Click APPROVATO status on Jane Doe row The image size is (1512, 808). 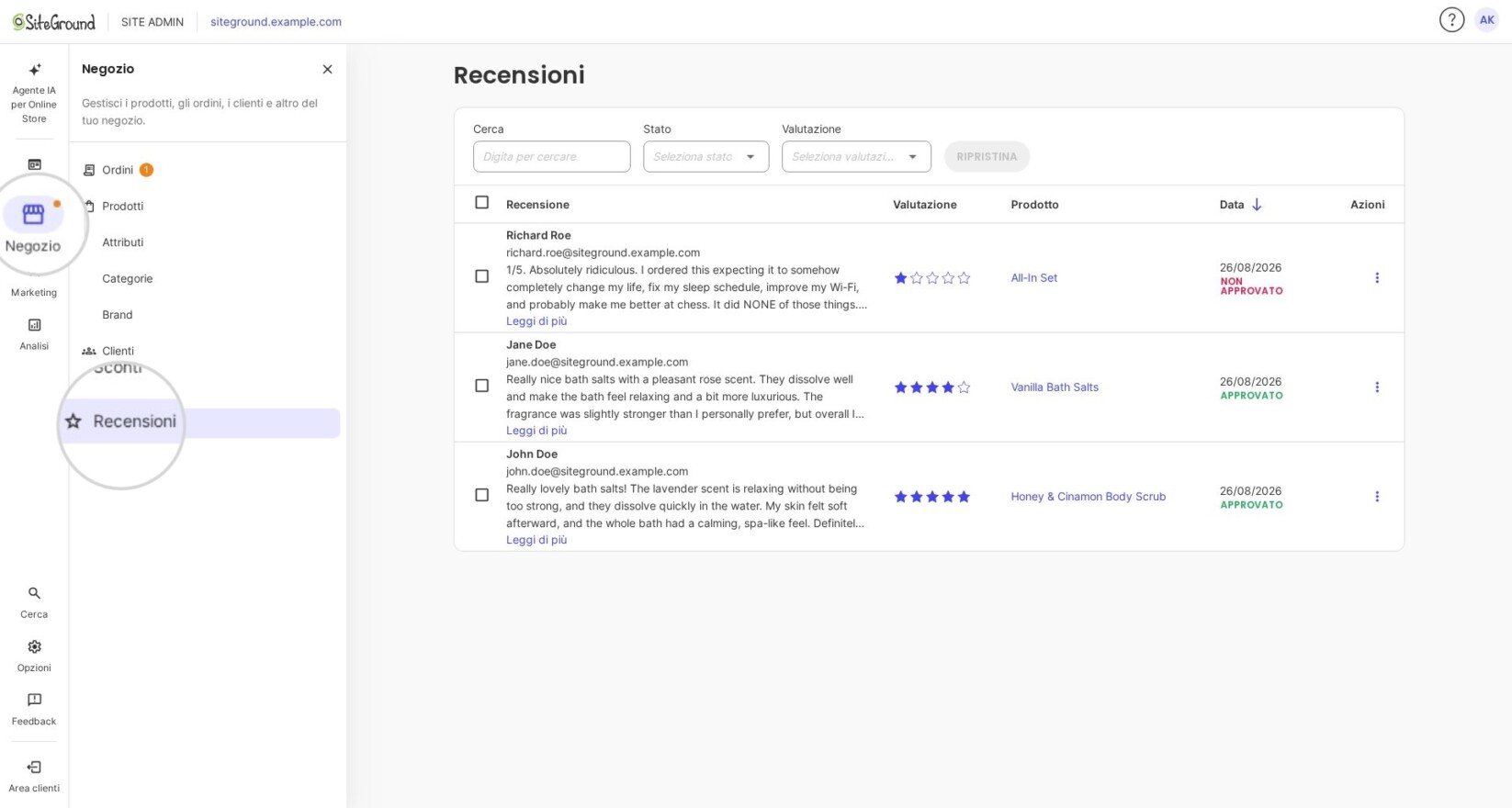point(1251,396)
